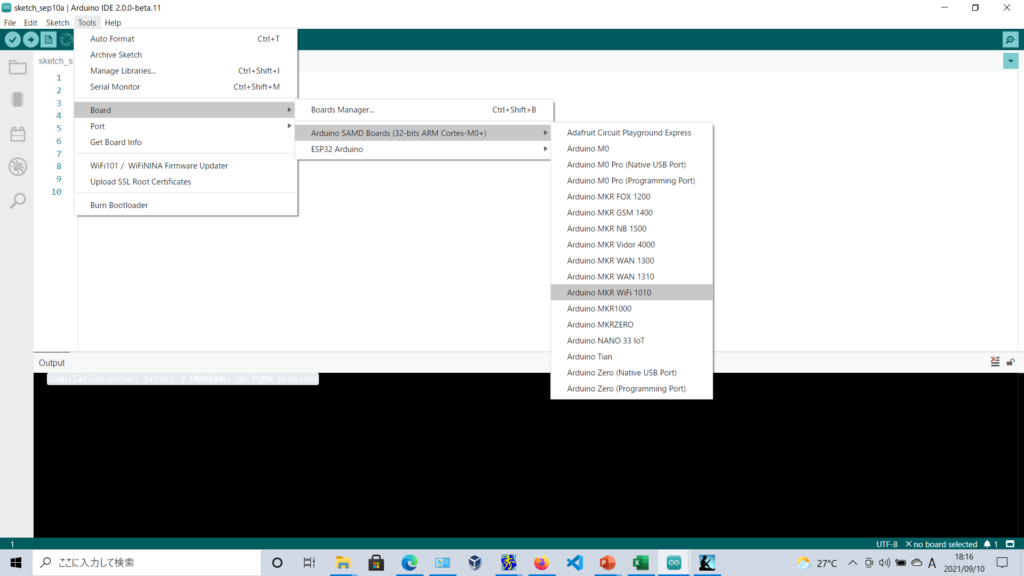This screenshot has height=576, width=1024.
Task: Close the open Tools menu
Action: [x=87, y=22]
